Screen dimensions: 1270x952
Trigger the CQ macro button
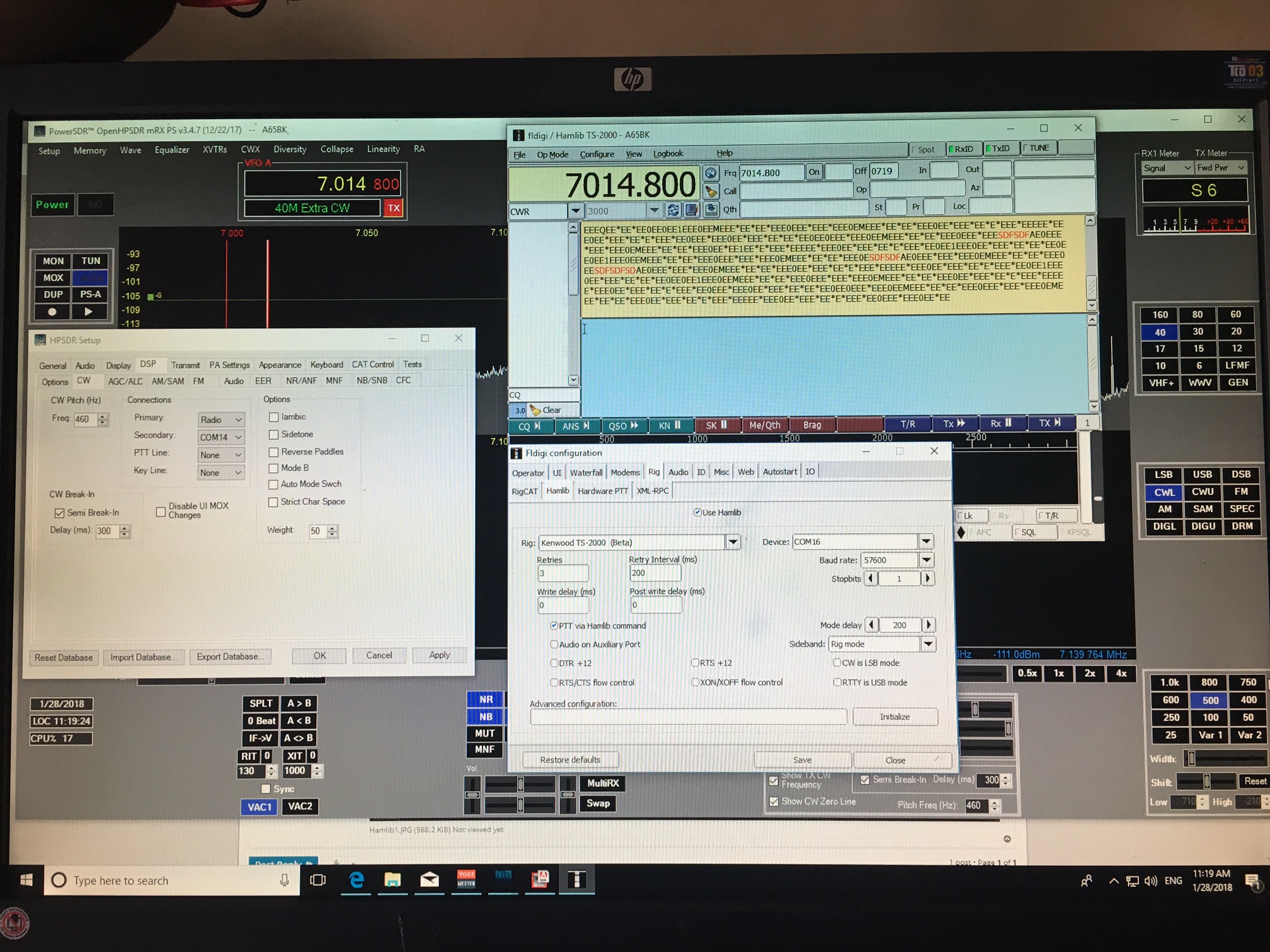(530, 426)
